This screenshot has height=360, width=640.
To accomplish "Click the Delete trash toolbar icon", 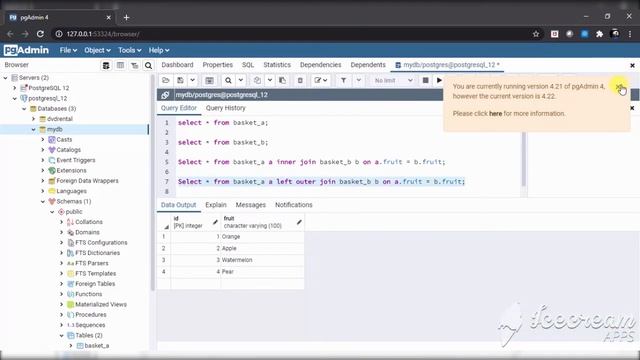I will coord(300,80).
